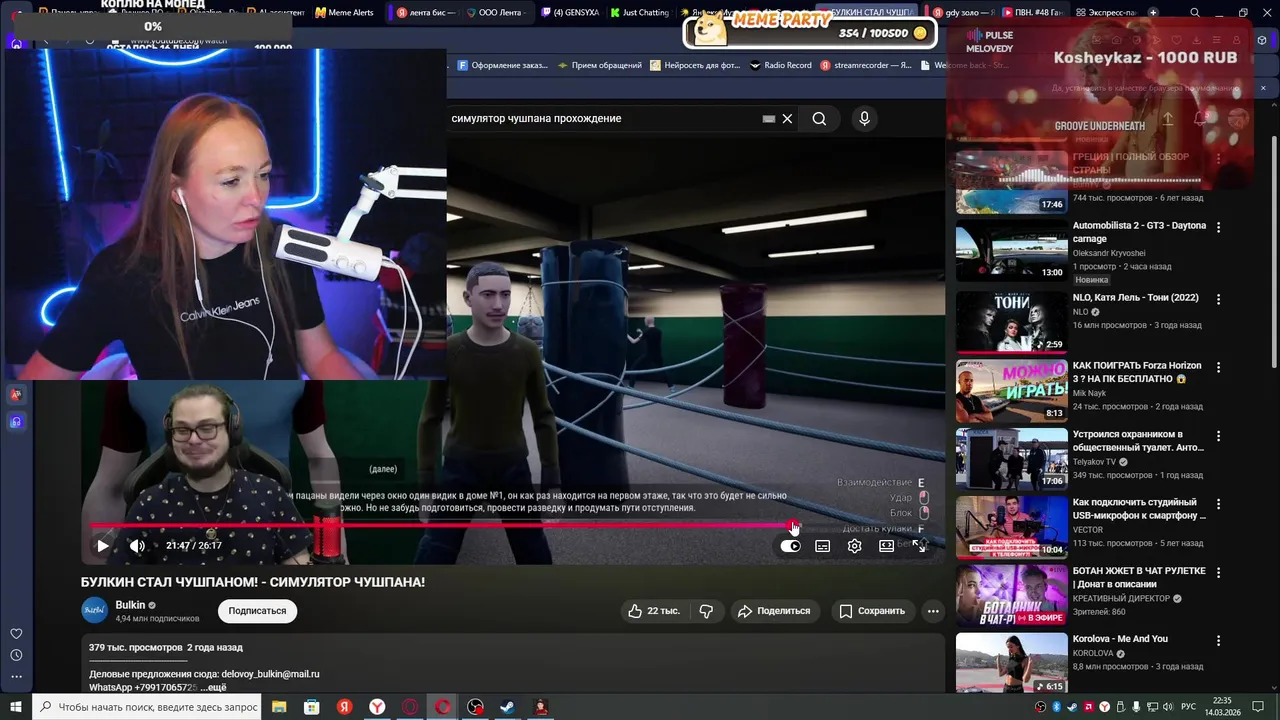Viewport: 1280px width, 720px height.
Task: Click the Поделиться share button
Action: click(x=774, y=611)
